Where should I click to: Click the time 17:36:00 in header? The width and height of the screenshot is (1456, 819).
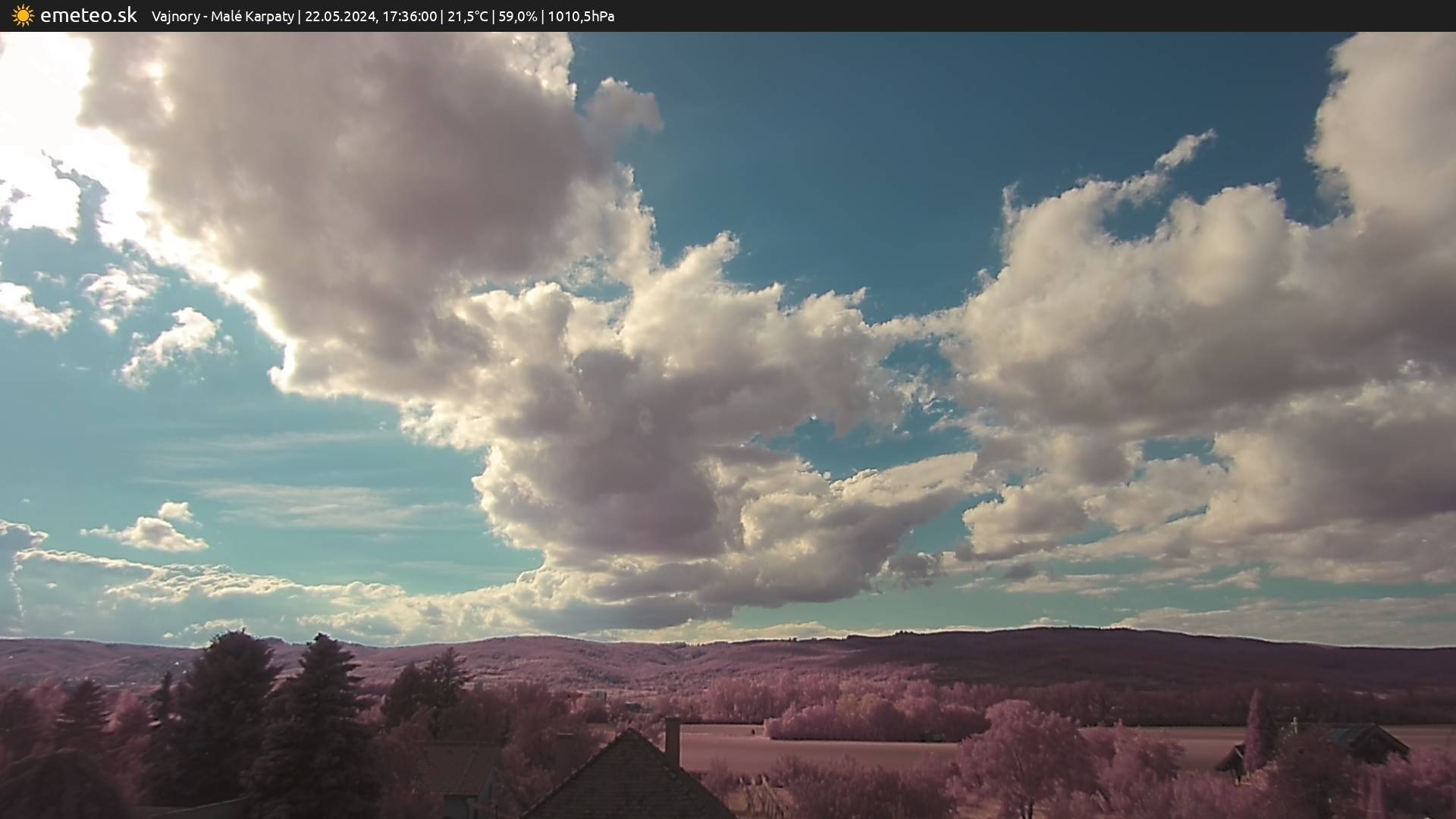point(409,16)
